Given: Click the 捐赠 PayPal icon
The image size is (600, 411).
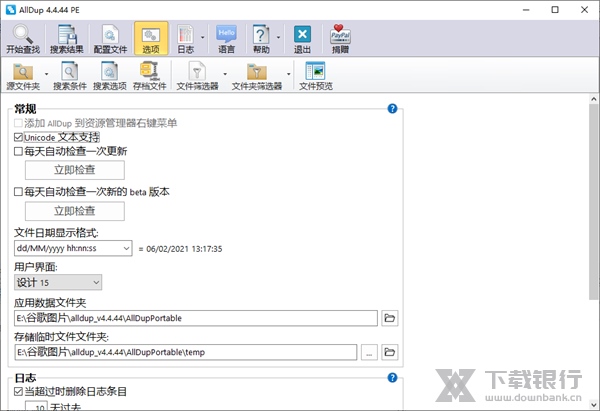Looking at the screenshot, I should 340,39.
